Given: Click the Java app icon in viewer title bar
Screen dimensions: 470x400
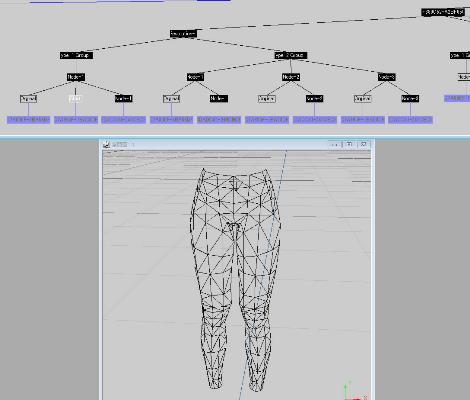Looking at the screenshot, I should point(107,144).
